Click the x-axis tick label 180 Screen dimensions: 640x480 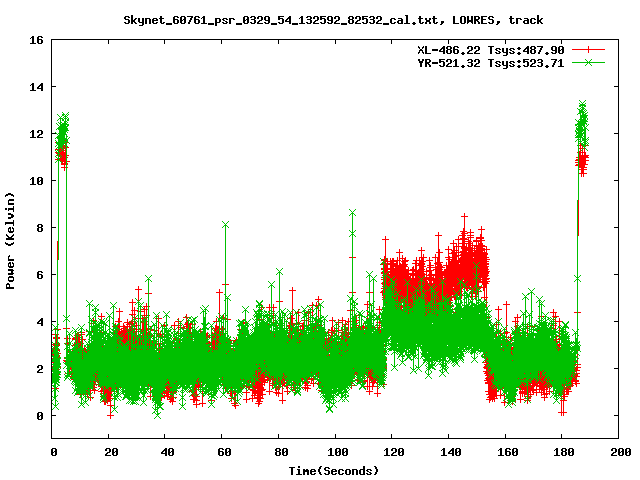[564, 452]
